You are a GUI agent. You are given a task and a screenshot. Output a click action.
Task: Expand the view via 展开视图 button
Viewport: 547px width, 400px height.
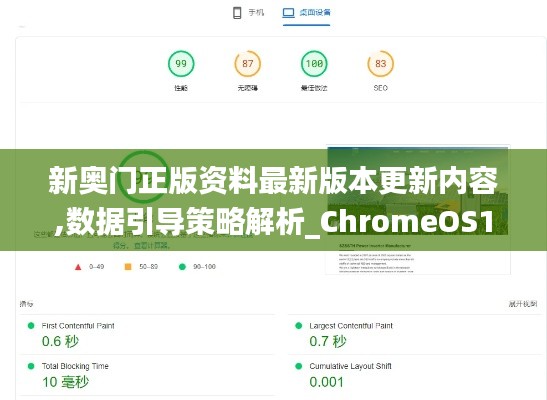523,304
